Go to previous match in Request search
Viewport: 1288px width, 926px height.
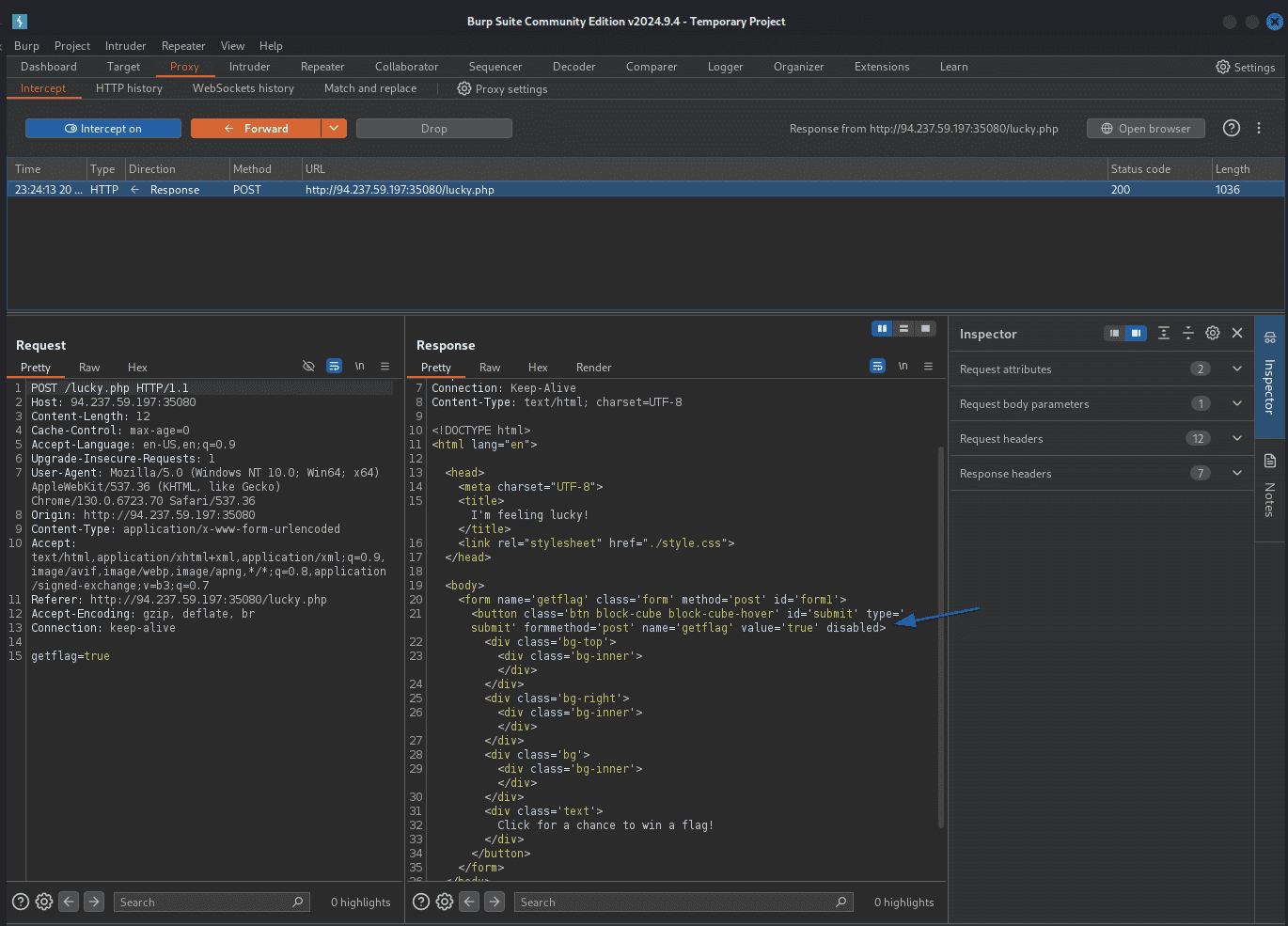(69, 902)
